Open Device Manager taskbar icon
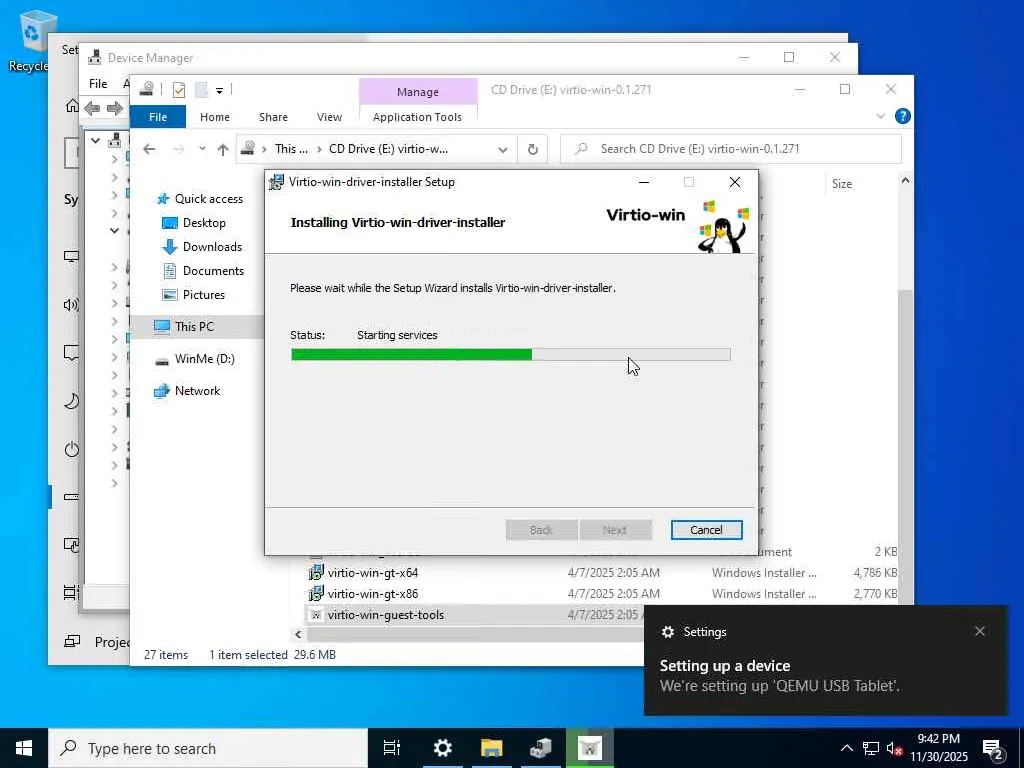Viewport: 1024px width, 768px height. coord(541,748)
